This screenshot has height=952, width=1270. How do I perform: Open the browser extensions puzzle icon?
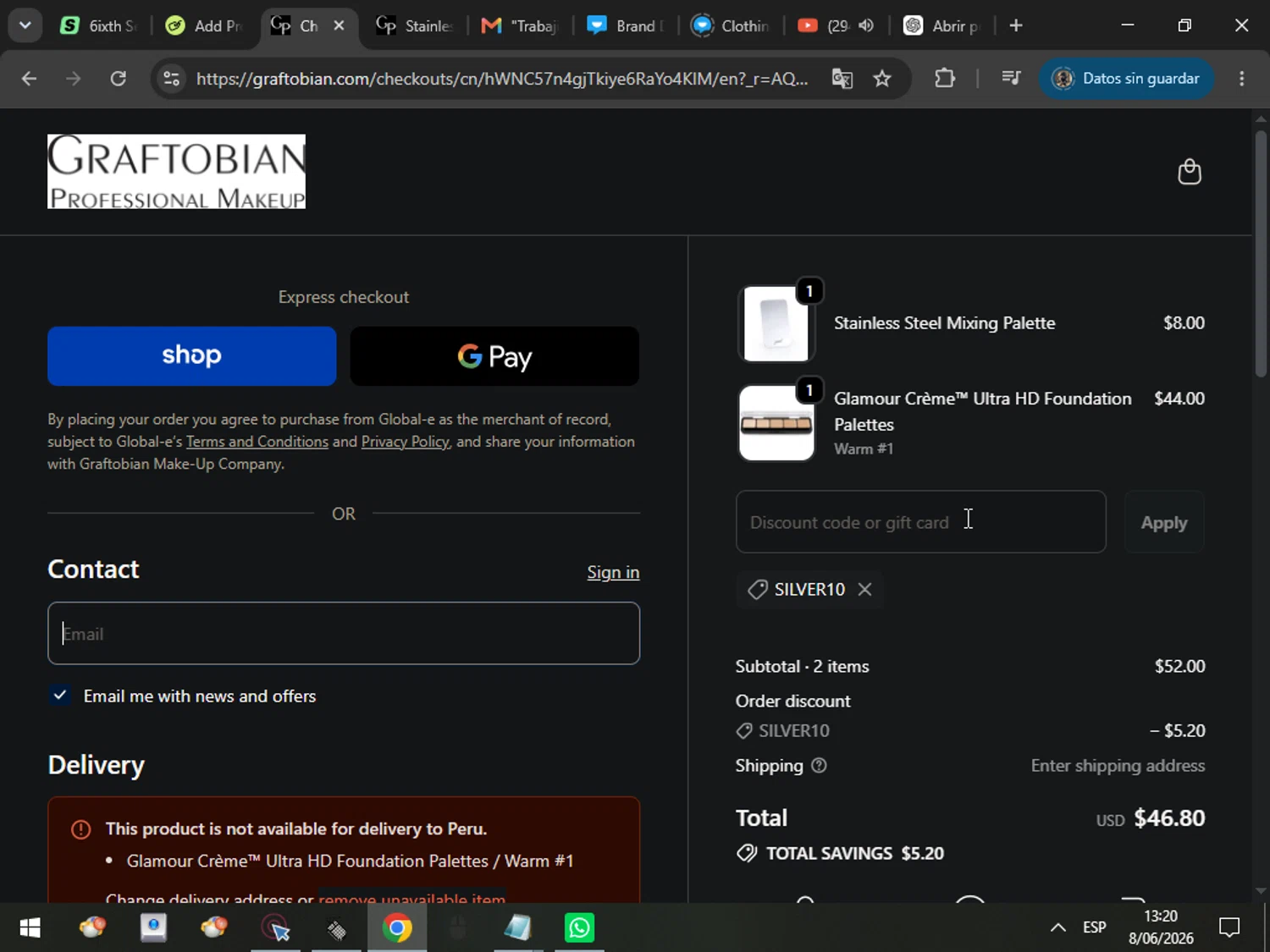945,79
